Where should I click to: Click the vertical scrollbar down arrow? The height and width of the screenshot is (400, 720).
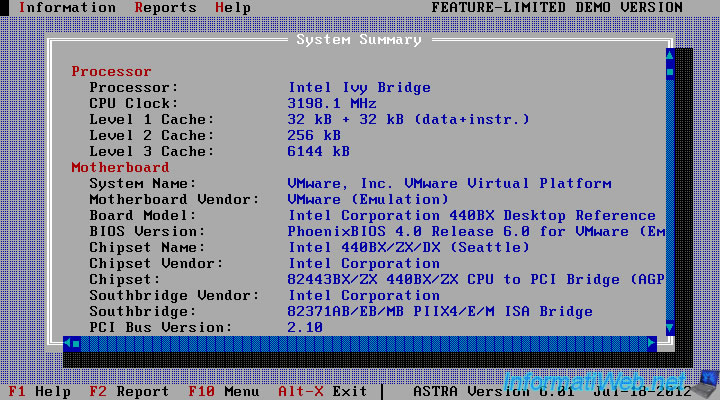[x=670, y=328]
